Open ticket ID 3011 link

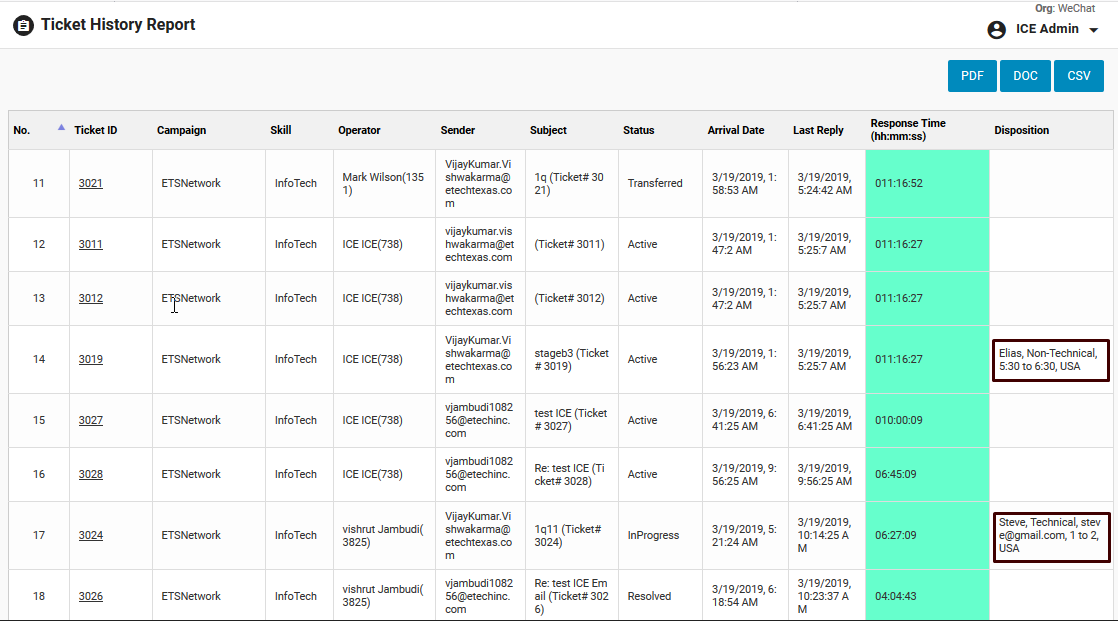(91, 244)
